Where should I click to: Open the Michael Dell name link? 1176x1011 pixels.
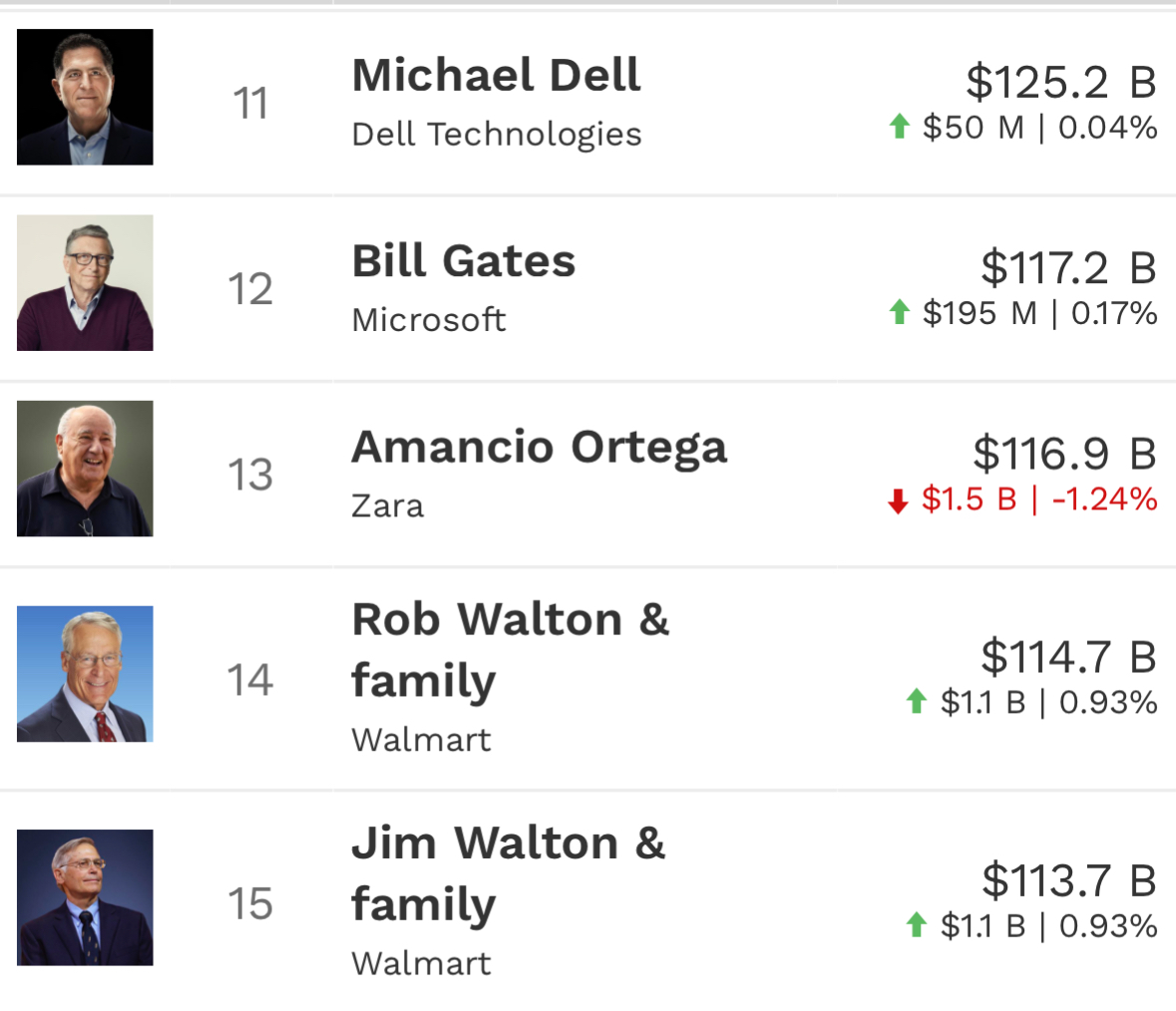(496, 75)
